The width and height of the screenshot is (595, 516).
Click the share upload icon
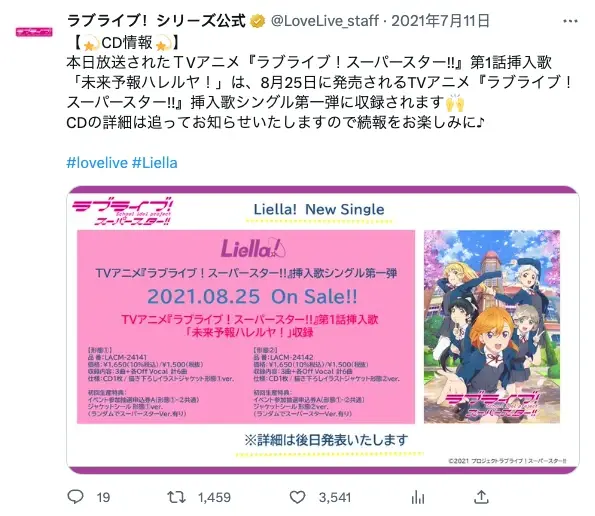click(481, 497)
